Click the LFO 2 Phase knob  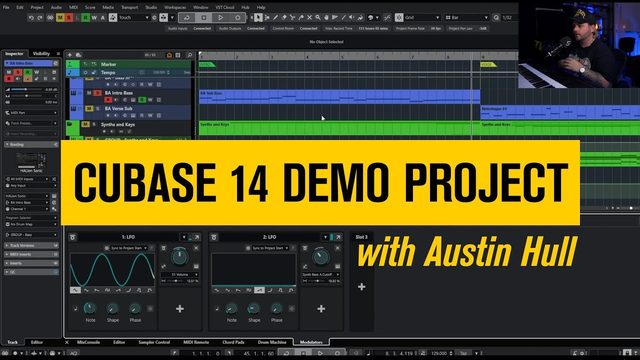[276, 308]
